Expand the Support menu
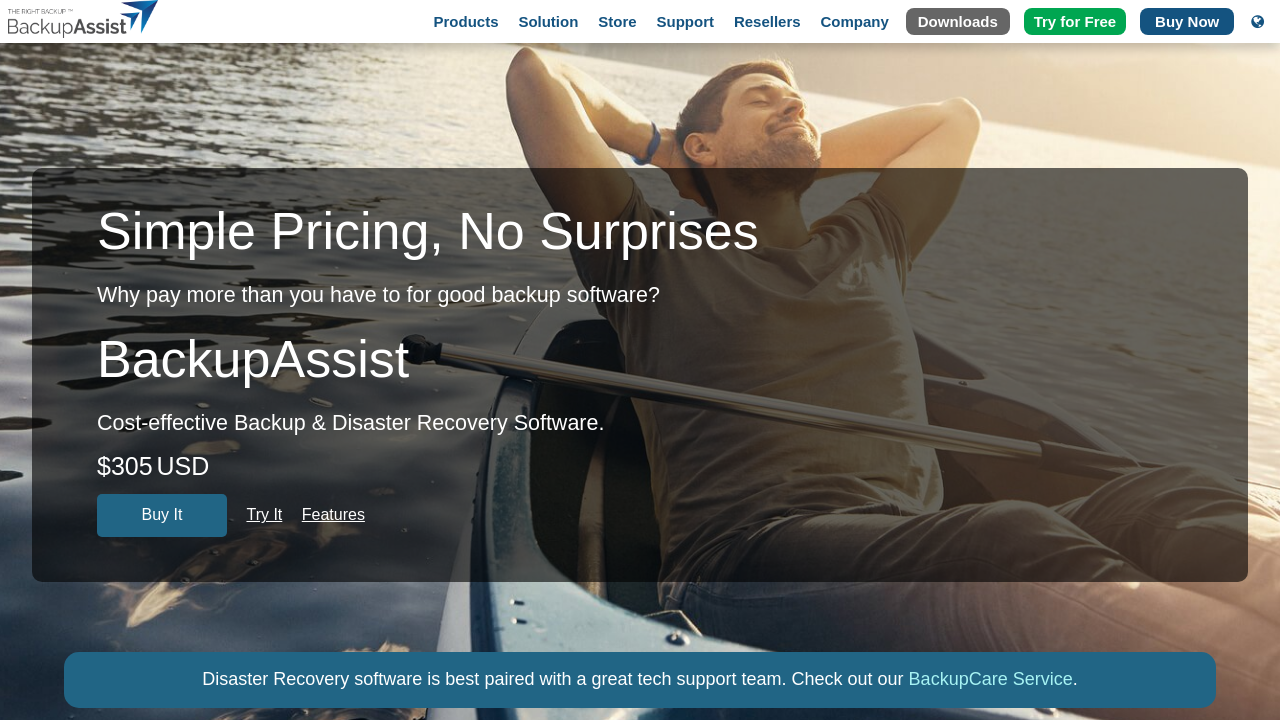 [685, 22]
